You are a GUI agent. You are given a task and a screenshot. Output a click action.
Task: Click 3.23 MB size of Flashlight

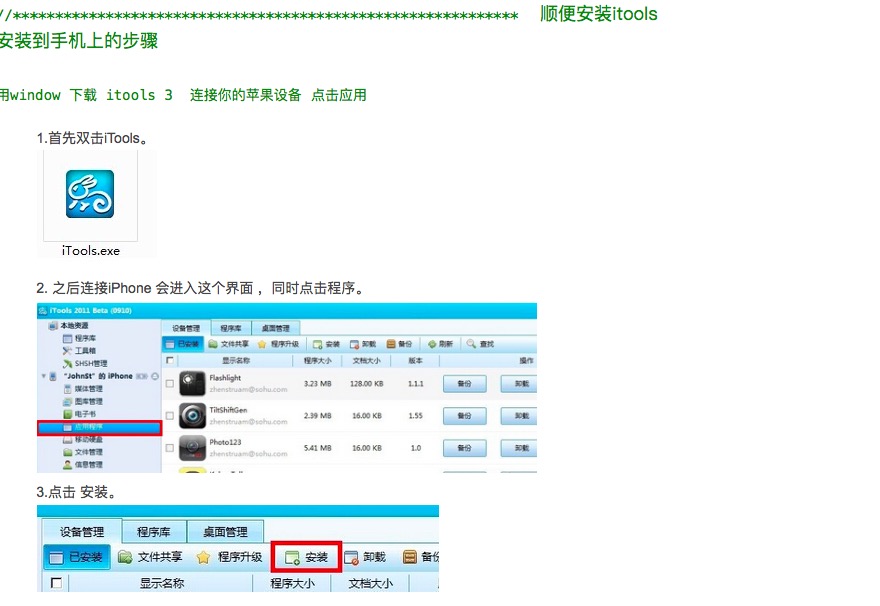click(318, 384)
